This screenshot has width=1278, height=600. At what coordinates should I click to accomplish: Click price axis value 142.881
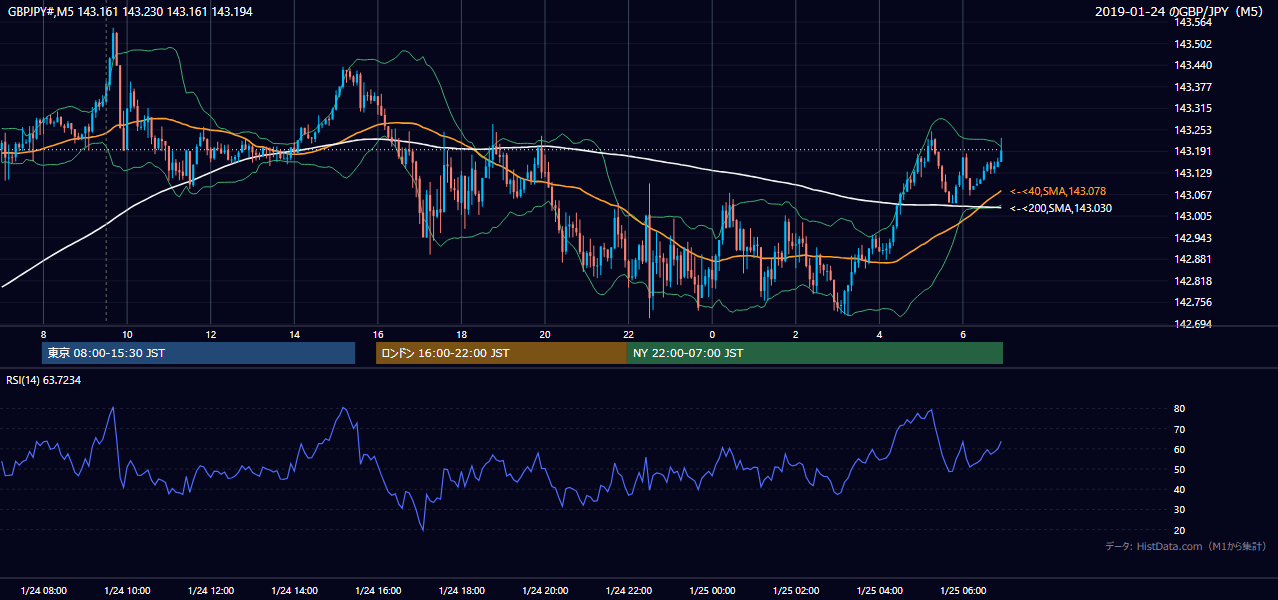pos(1194,260)
